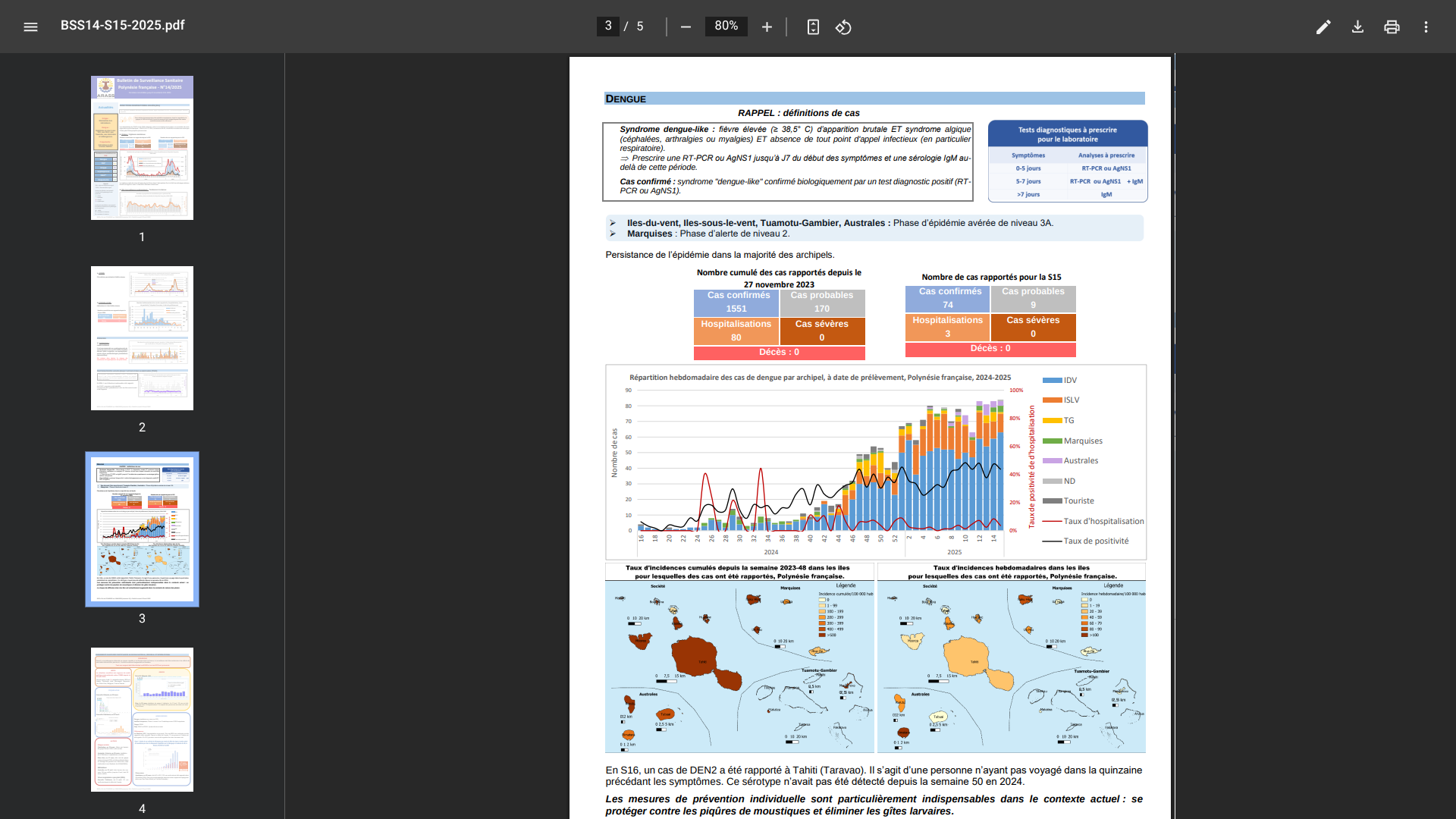This screenshot has width=1456, height=819.
Task: Click the zoom in plus button
Action: point(767,27)
